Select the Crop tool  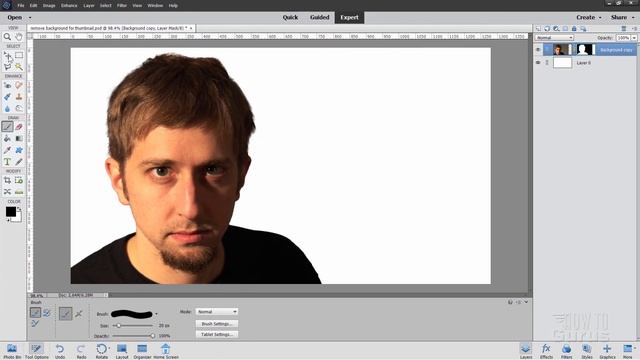[x=7, y=180]
